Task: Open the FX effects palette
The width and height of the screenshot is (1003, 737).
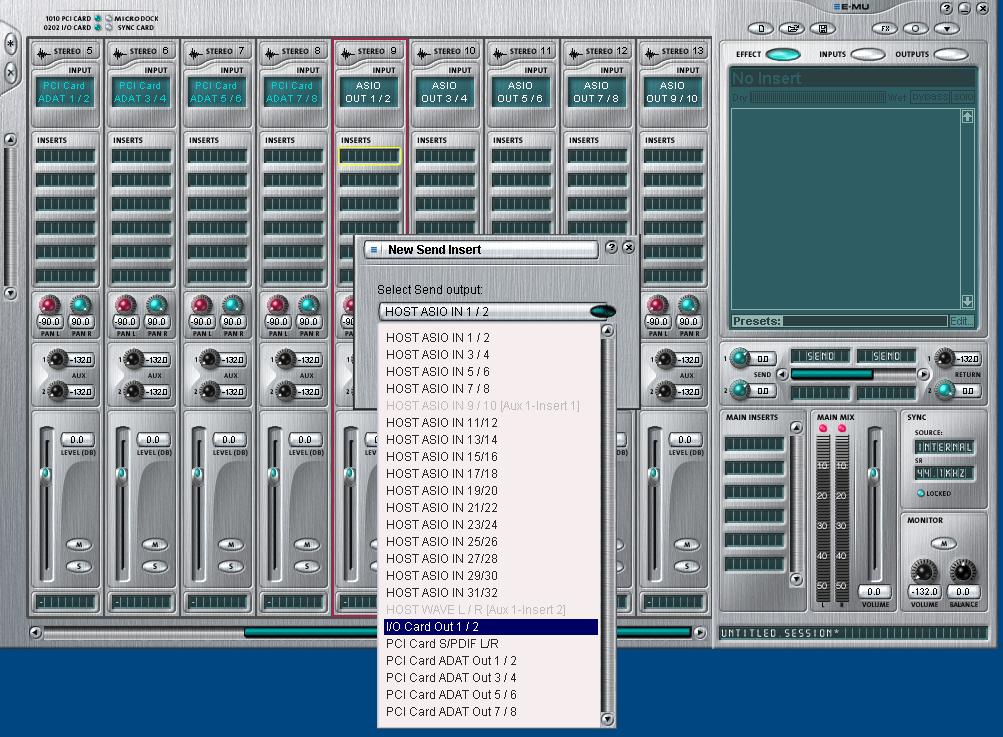Action: pyautogui.click(x=885, y=29)
